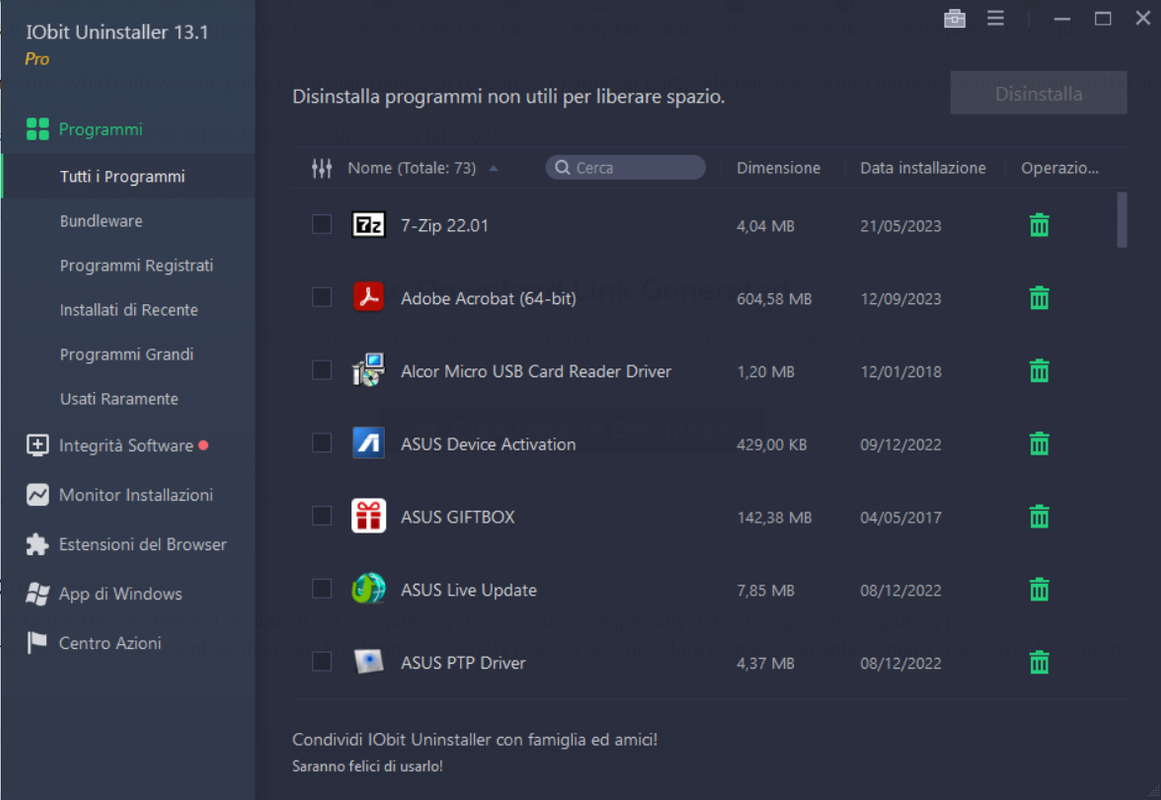Uninstall 7-Zip 22.01 via trash icon
The image size is (1161, 800).
pos(1039,225)
